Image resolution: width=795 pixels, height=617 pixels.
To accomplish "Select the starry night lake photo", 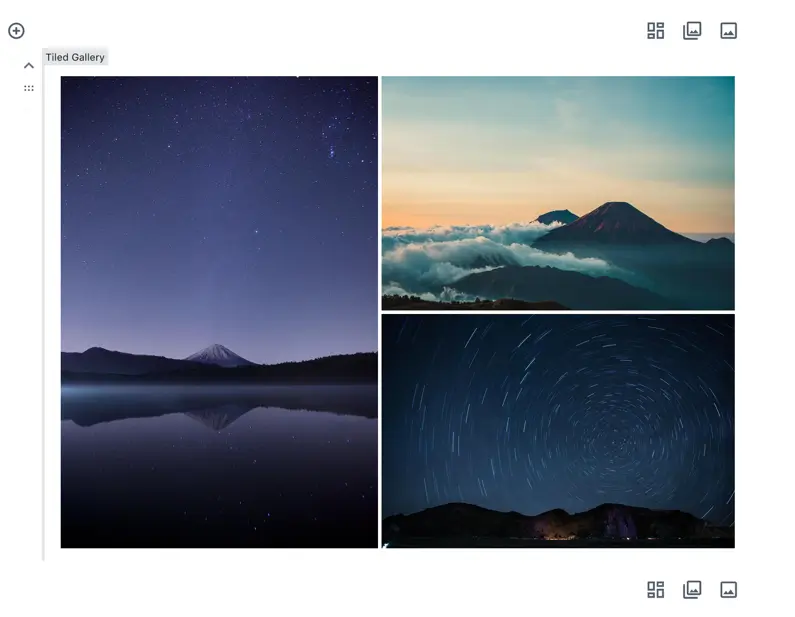I will pyautogui.click(x=219, y=312).
